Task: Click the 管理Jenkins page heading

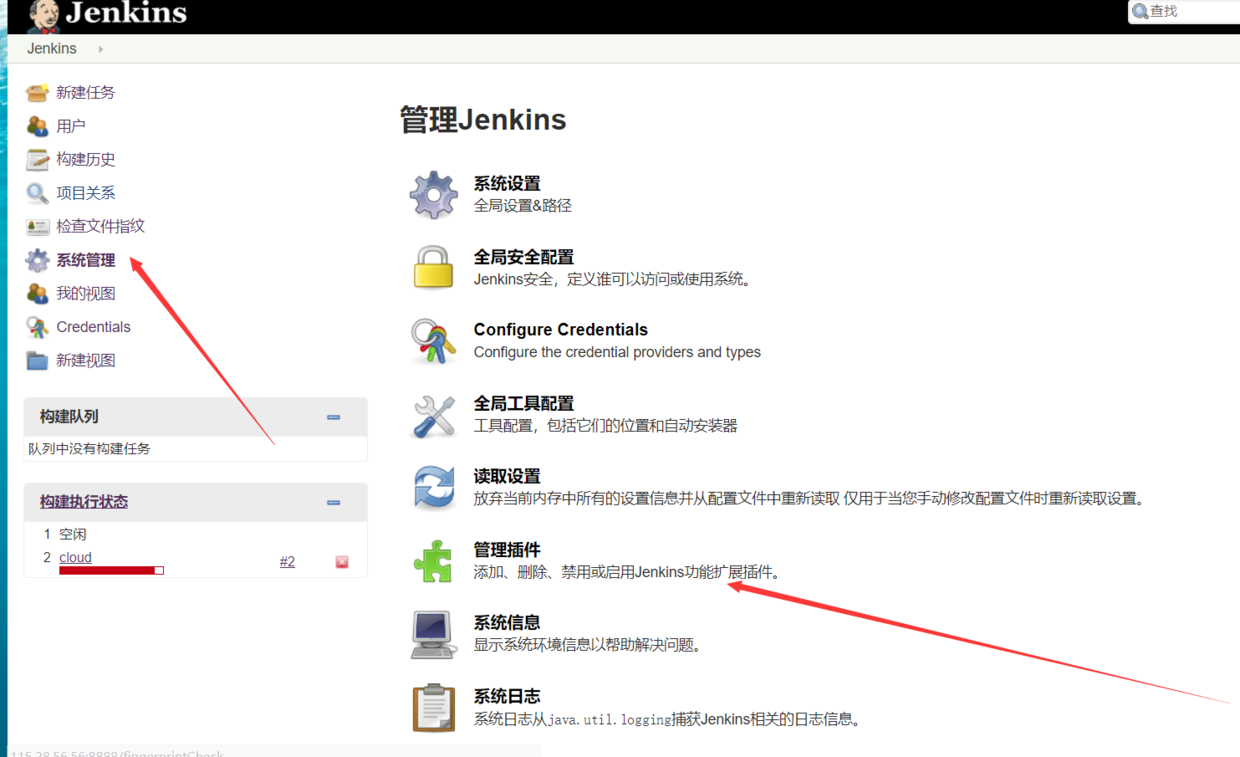Action: click(x=483, y=120)
